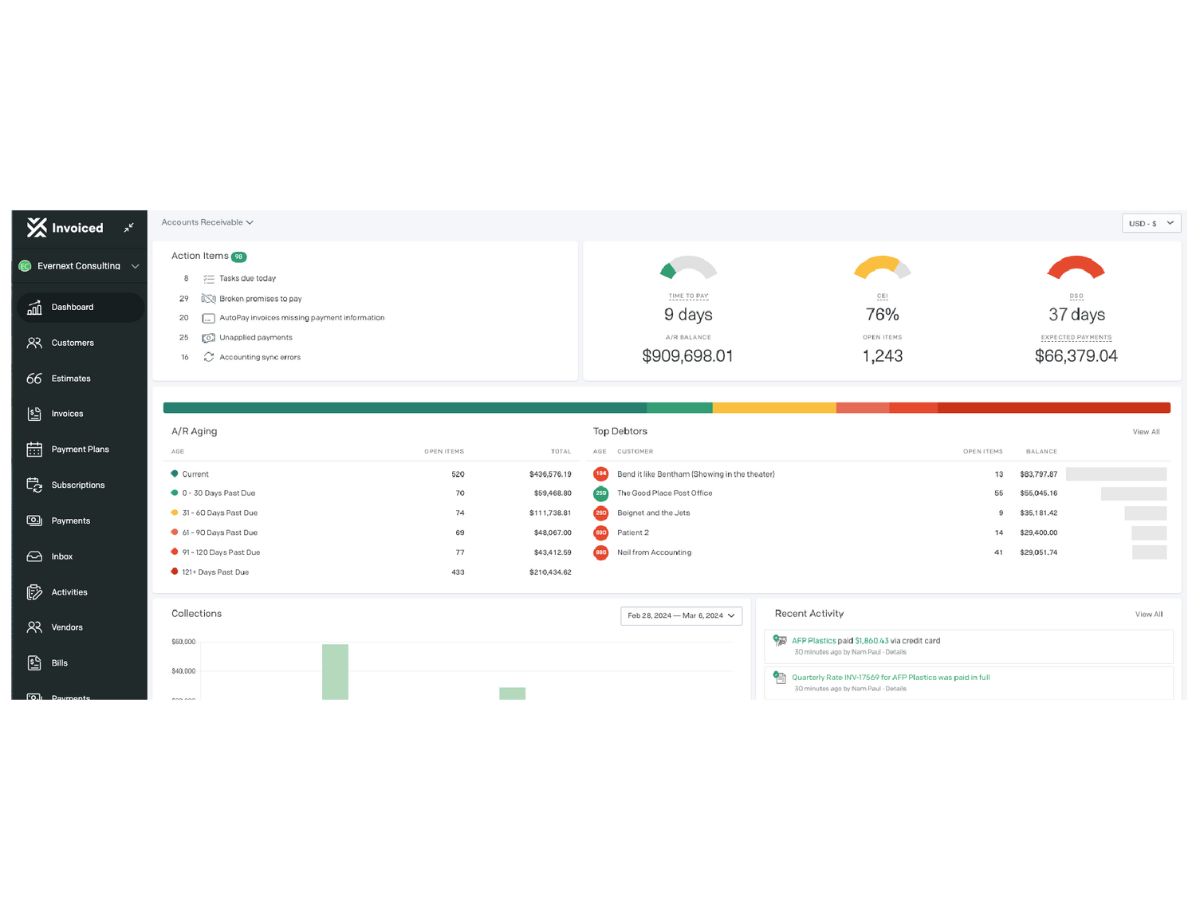Click the red badge beside Patient 2
1200x900 pixels.
(x=601, y=533)
